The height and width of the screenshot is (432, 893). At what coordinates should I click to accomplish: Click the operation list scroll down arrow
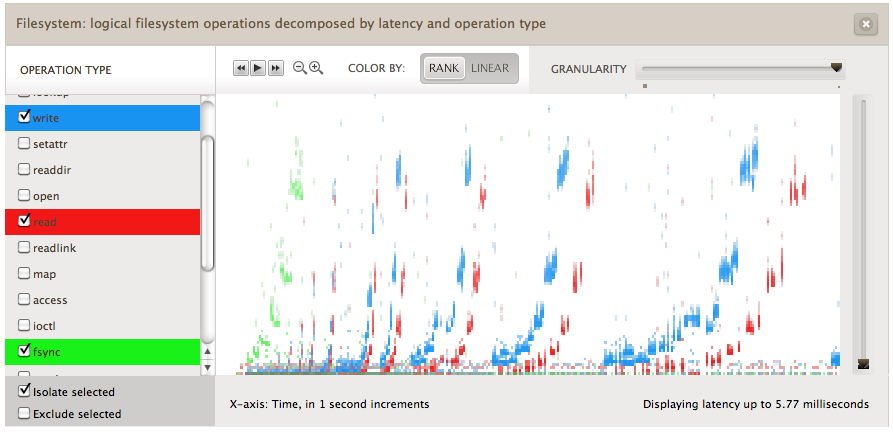[x=207, y=368]
